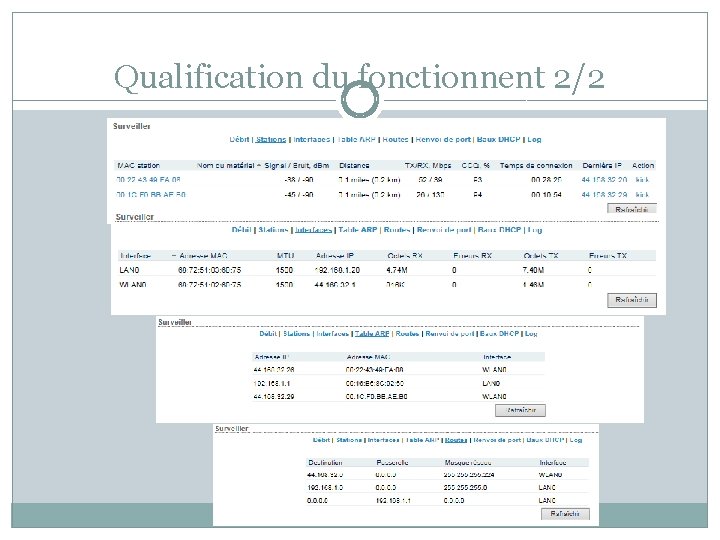Open Interfaces link in the routes panel
The height and width of the screenshot is (540, 720).
click(x=383, y=440)
